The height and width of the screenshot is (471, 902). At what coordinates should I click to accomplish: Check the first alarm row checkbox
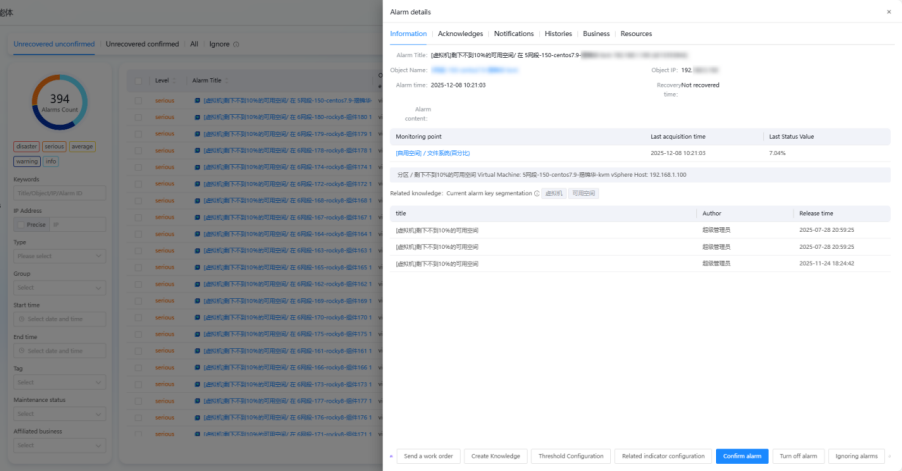pyautogui.click(x=139, y=101)
